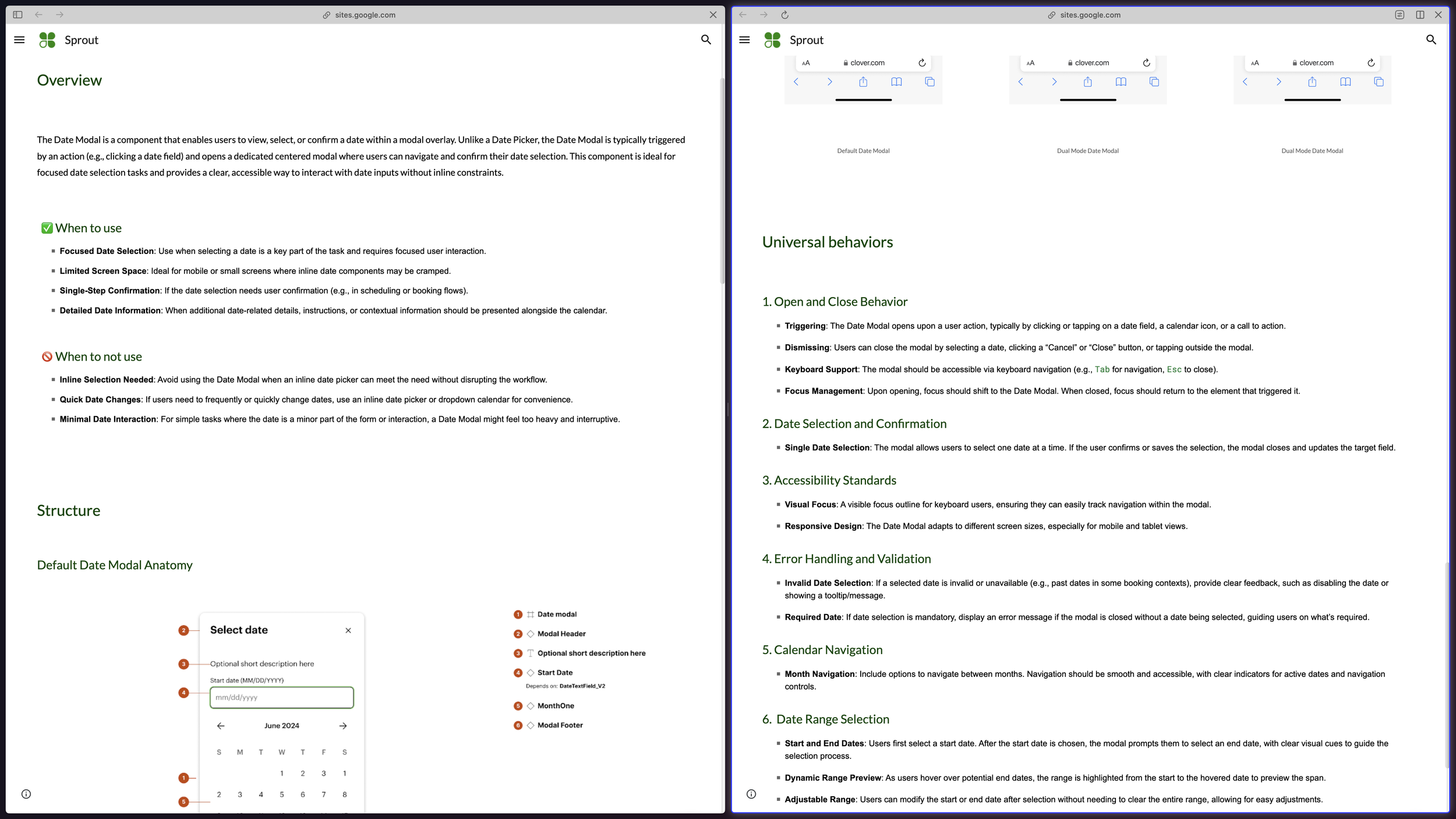Go to next month arrow after June 2024

tap(343, 726)
